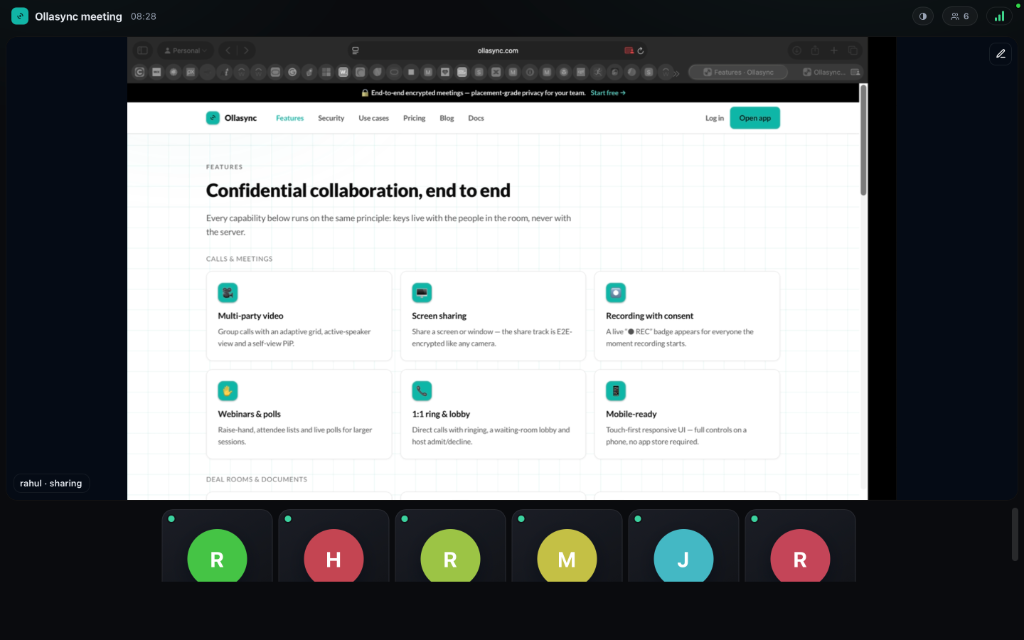Click the 'CALLS & MEETINGS' section label

(x=239, y=259)
